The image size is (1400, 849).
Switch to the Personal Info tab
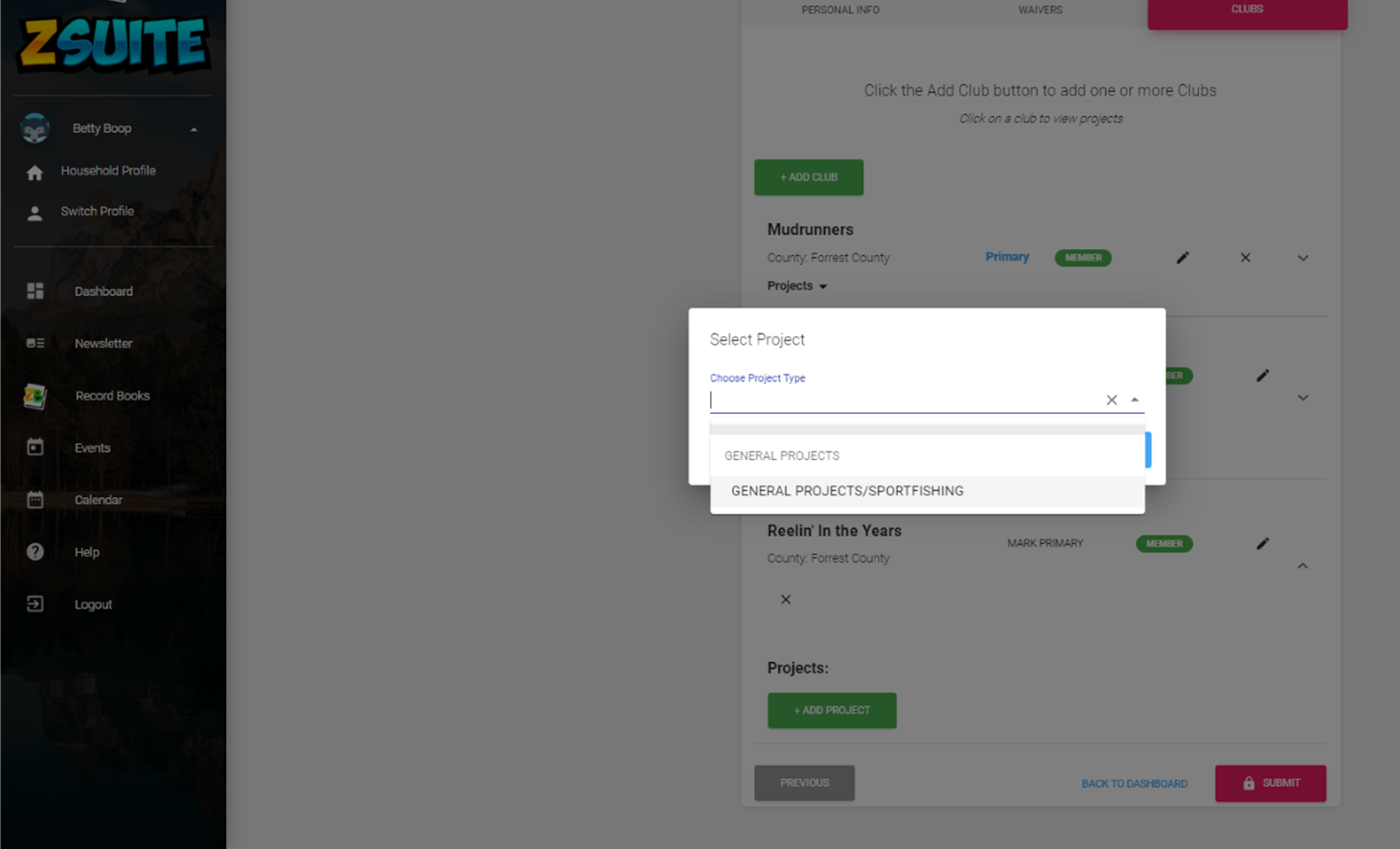(840, 10)
